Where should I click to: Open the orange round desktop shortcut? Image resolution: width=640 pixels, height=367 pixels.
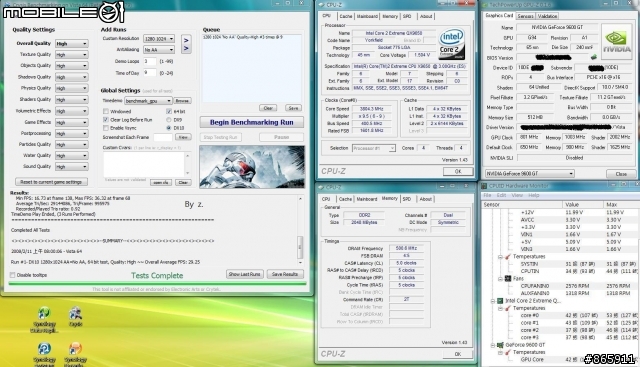(x=75, y=349)
